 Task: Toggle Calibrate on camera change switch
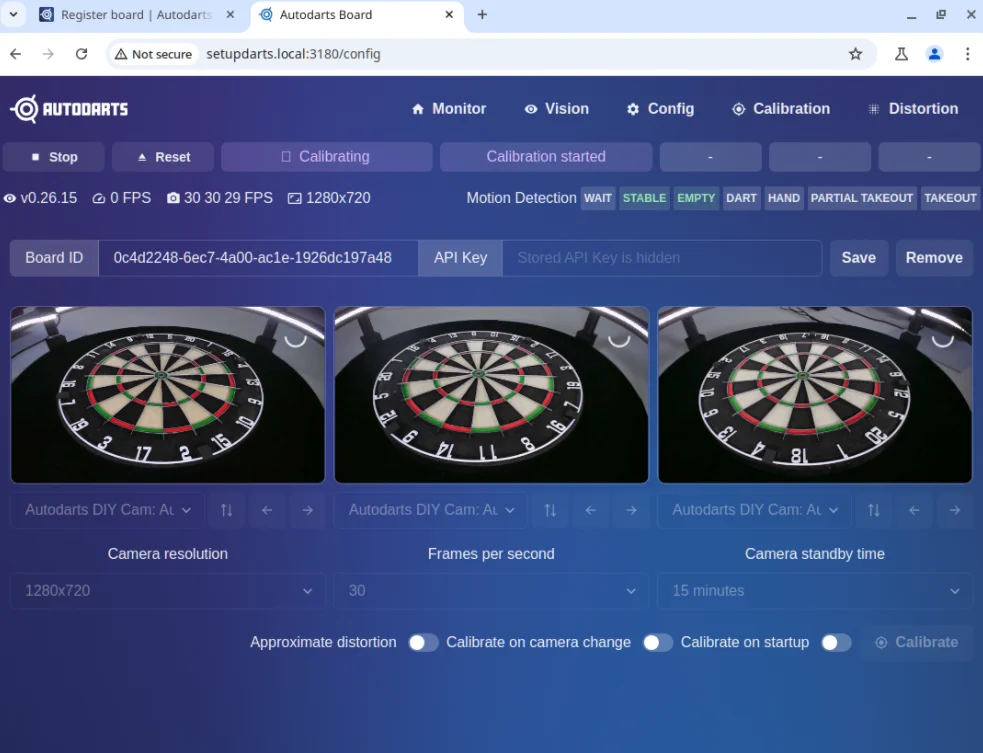(658, 643)
